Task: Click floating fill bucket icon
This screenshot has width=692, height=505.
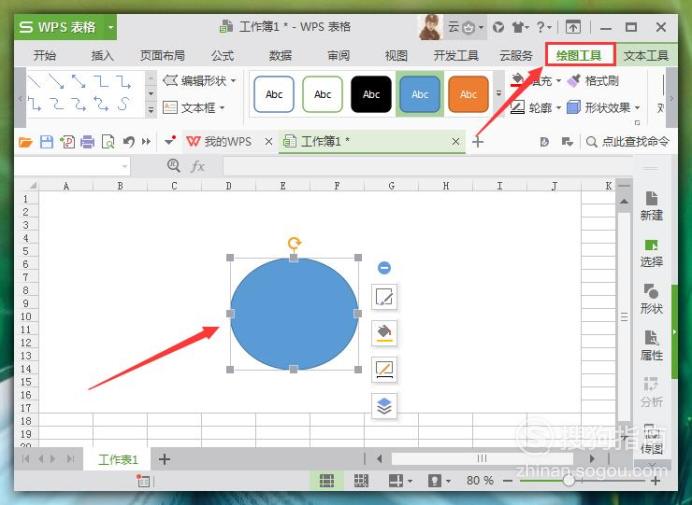Action: pos(384,333)
